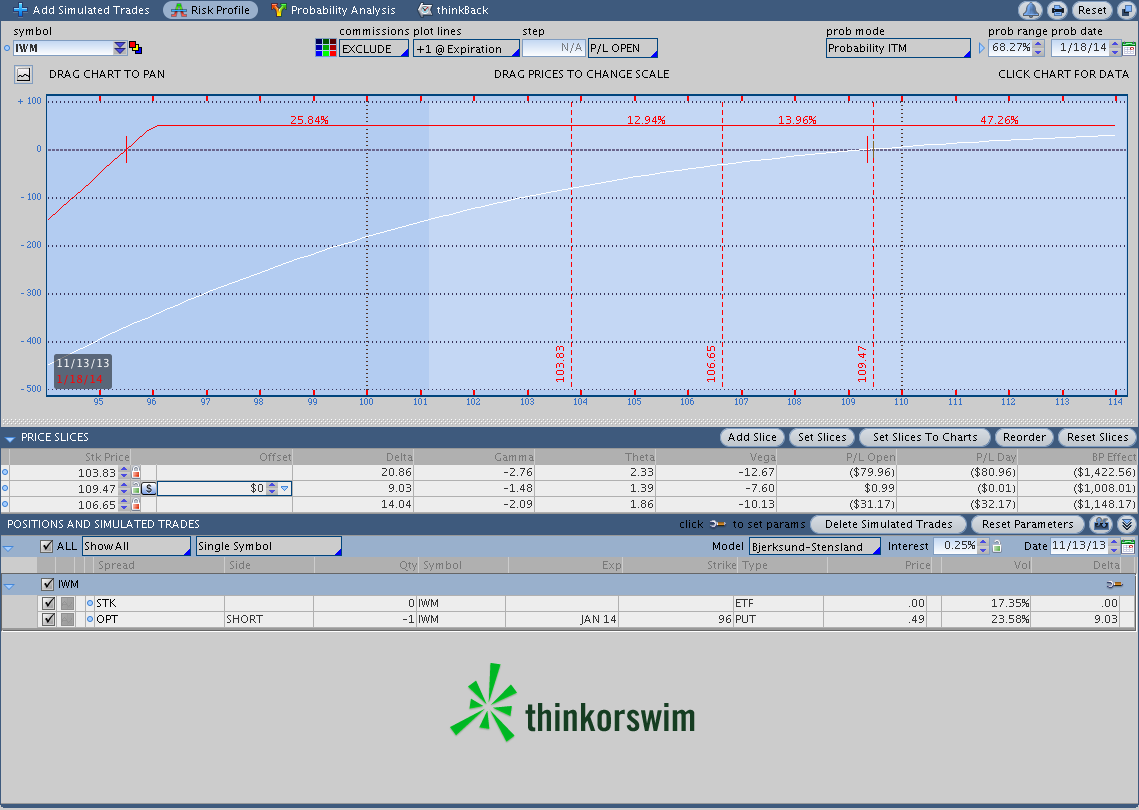Open the +1 @ Expiration plot lines dropdown
This screenshot has width=1139, height=810.
[466, 49]
